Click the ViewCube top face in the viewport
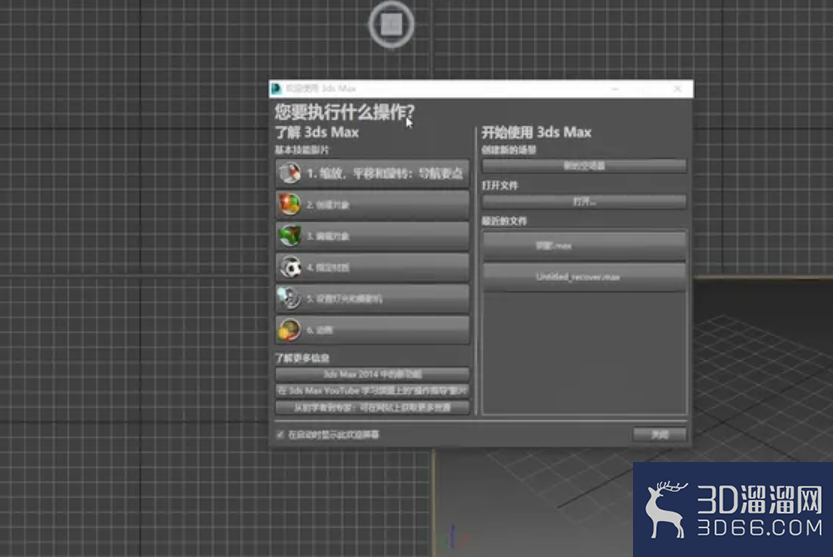 (x=392, y=24)
